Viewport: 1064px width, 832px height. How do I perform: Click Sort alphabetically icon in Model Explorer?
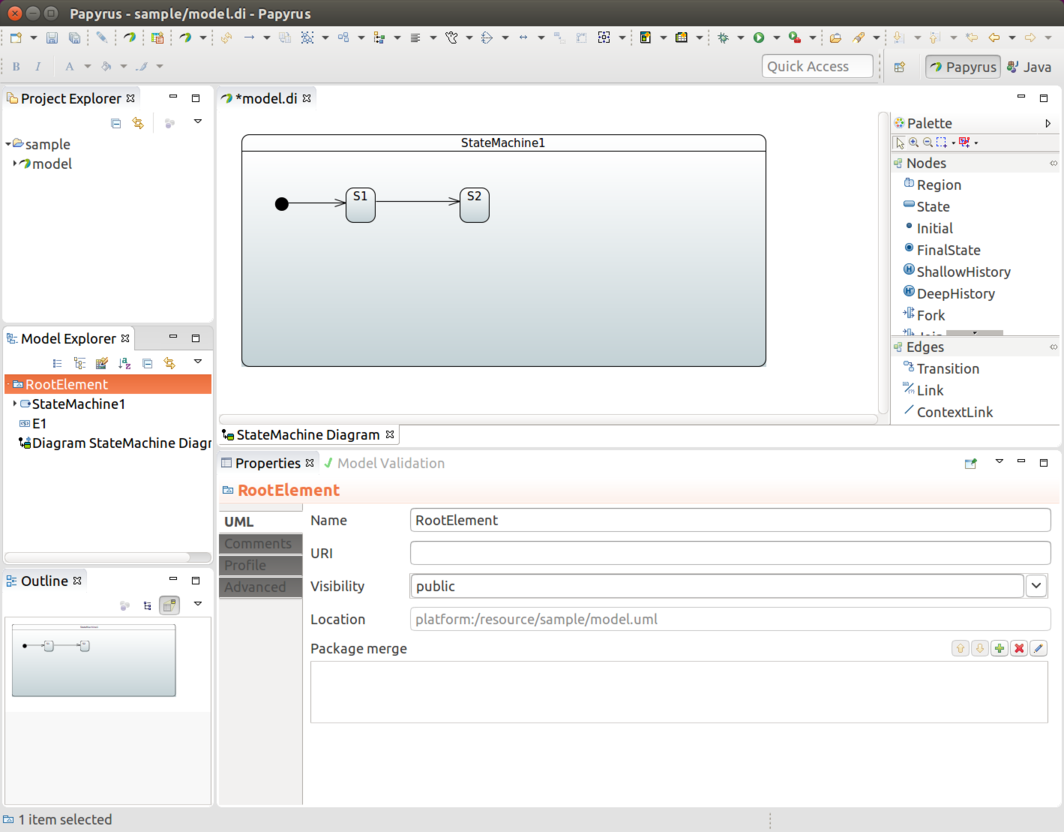coord(124,363)
